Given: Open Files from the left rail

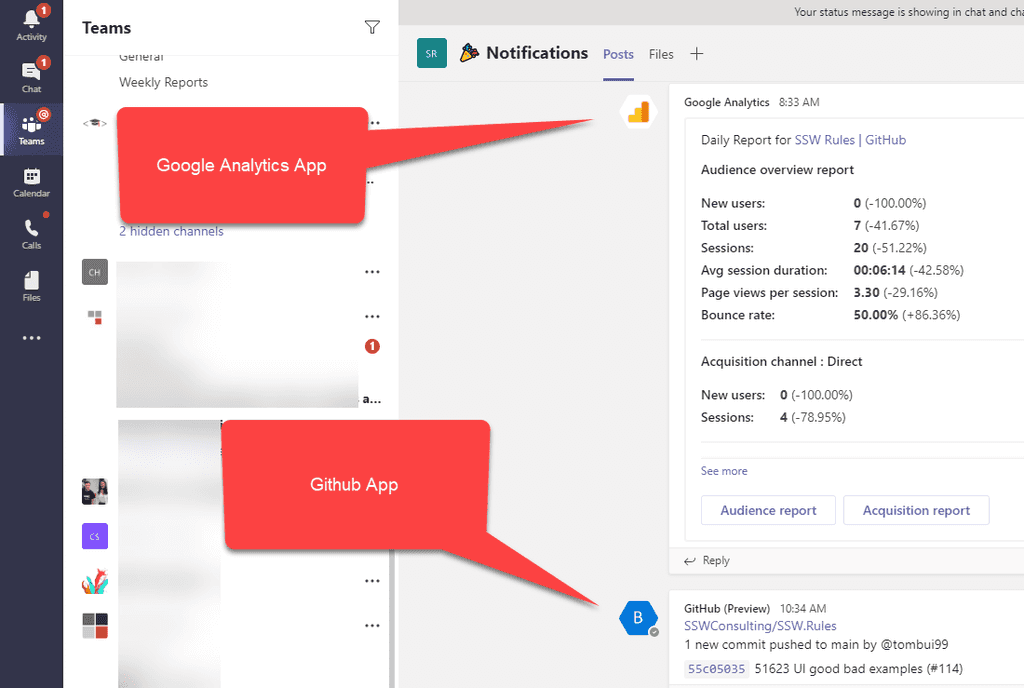Looking at the screenshot, I should pyautogui.click(x=31, y=285).
